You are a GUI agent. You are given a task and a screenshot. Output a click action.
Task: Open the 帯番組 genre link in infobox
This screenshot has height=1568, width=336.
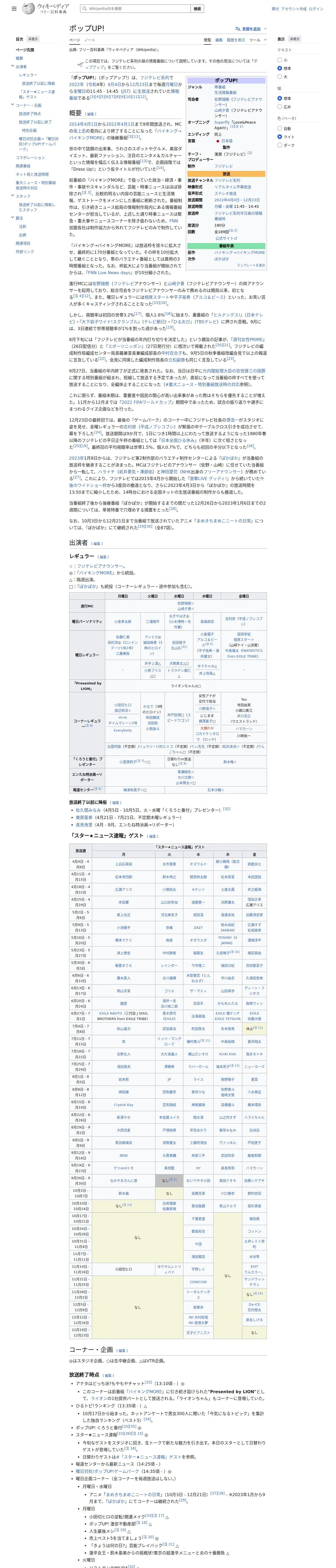point(220,87)
